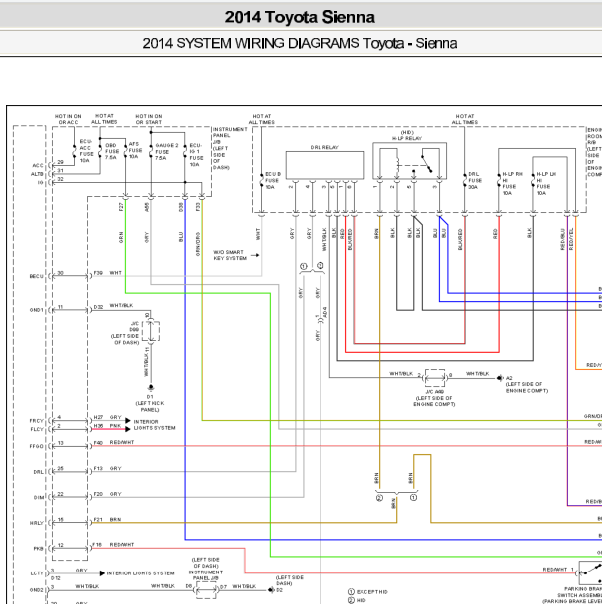Click the D1 ground point dot symbol

pos(151,387)
